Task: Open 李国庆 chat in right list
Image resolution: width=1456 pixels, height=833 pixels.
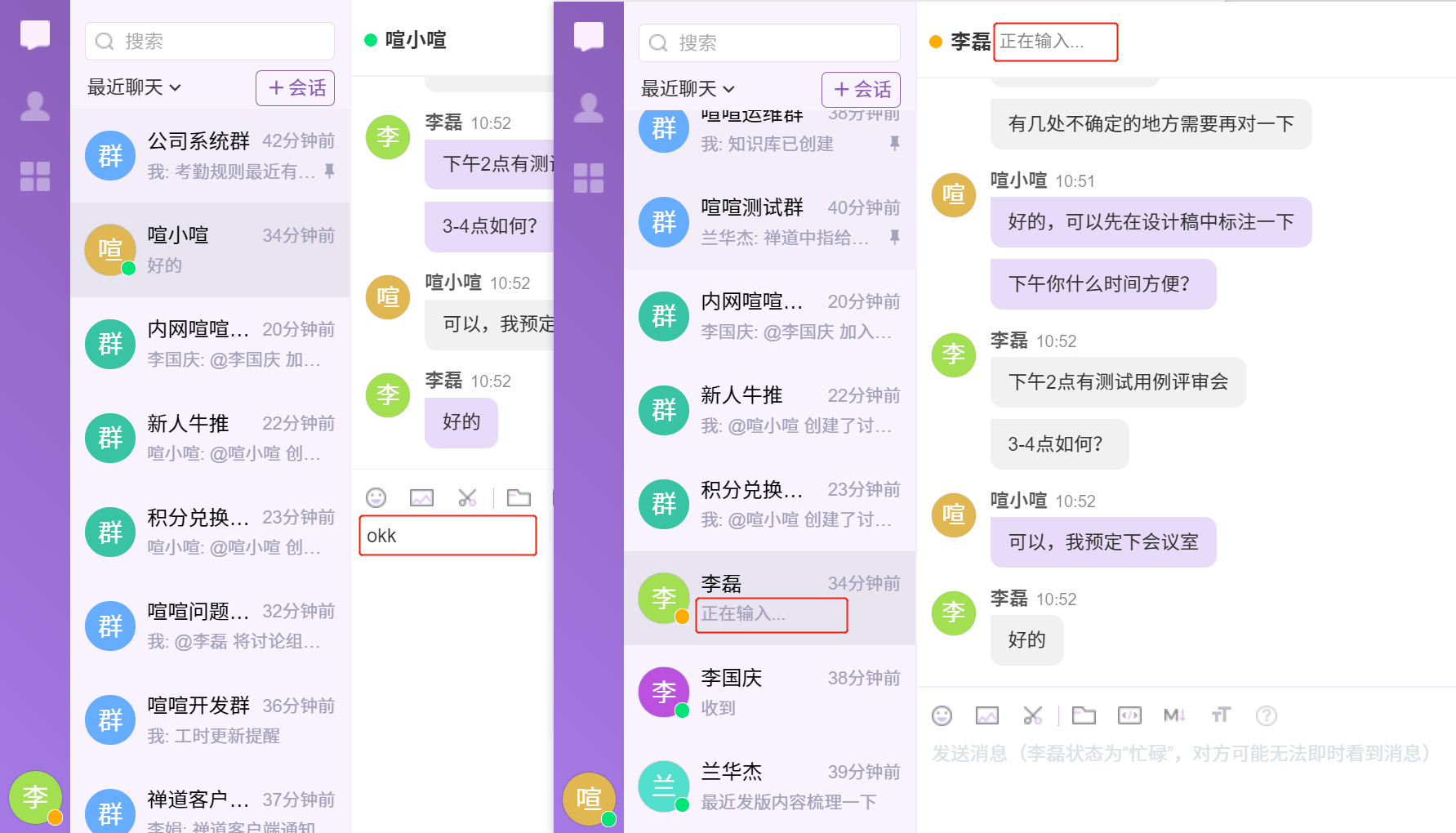Action: (x=769, y=693)
